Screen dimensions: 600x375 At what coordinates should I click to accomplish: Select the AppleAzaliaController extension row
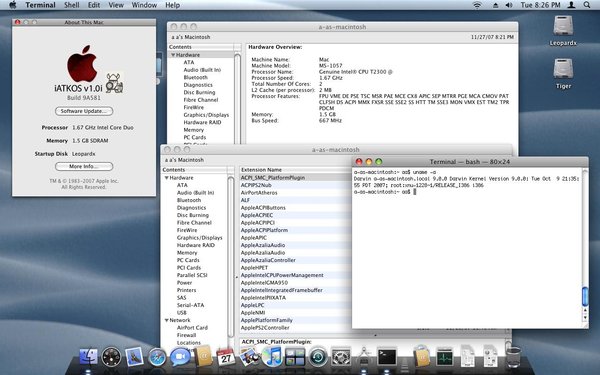coord(295,260)
